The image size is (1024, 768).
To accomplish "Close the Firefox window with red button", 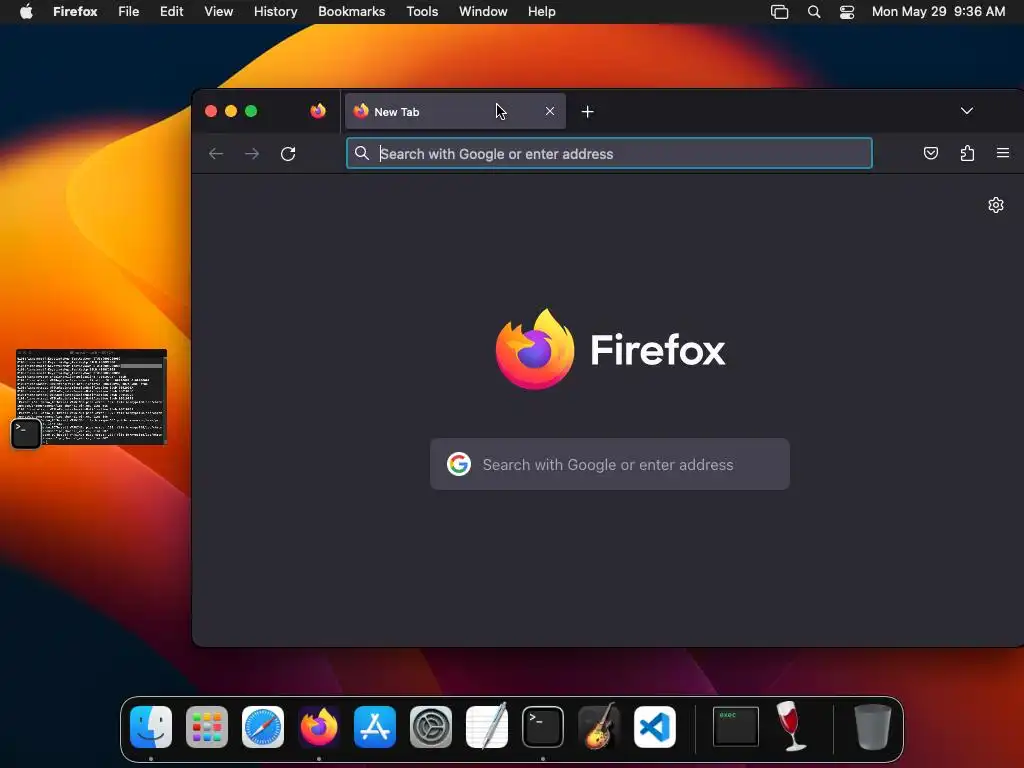I will coord(210,111).
